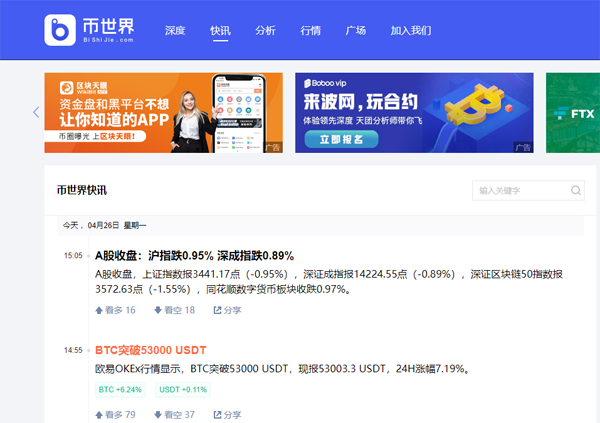Upvote 看多 on A股收盘 news
Image resolution: width=600 pixels, height=423 pixels.
[x=115, y=310]
